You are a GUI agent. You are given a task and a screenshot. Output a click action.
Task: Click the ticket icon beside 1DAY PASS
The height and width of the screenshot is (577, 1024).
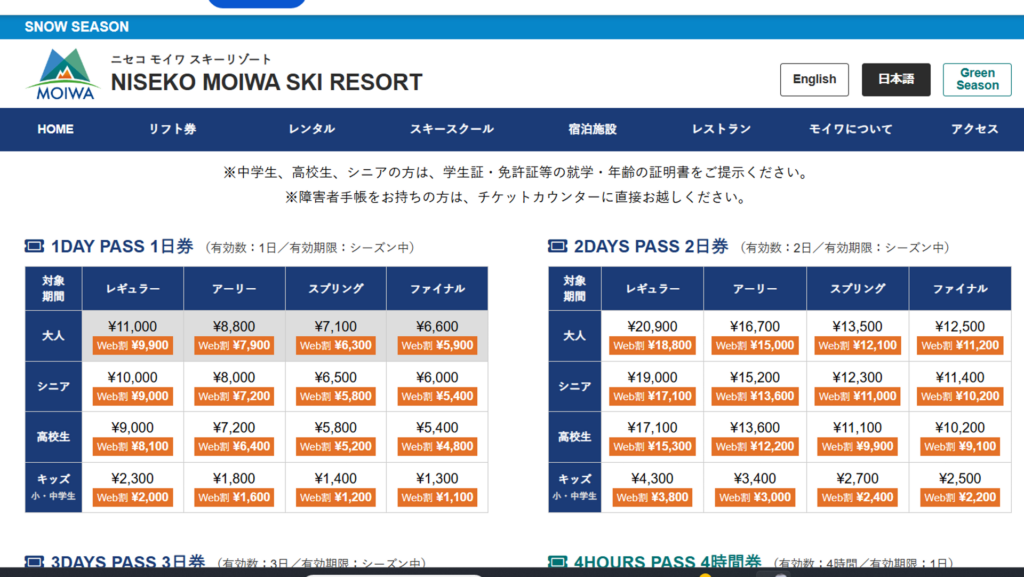click(x=34, y=246)
